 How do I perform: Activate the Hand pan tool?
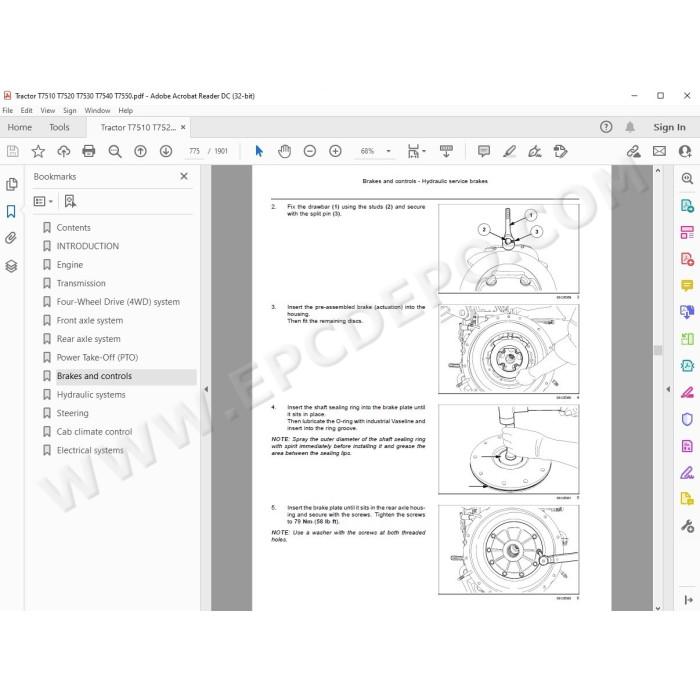[x=284, y=151]
